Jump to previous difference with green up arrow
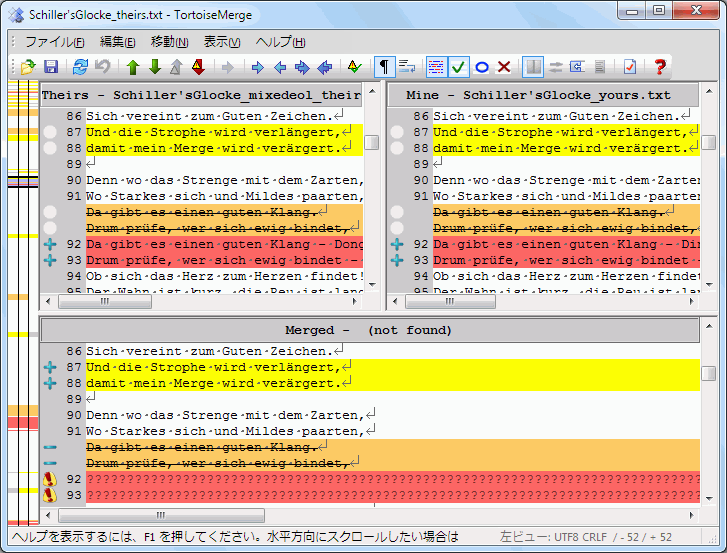This screenshot has width=727, height=553. point(133,67)
